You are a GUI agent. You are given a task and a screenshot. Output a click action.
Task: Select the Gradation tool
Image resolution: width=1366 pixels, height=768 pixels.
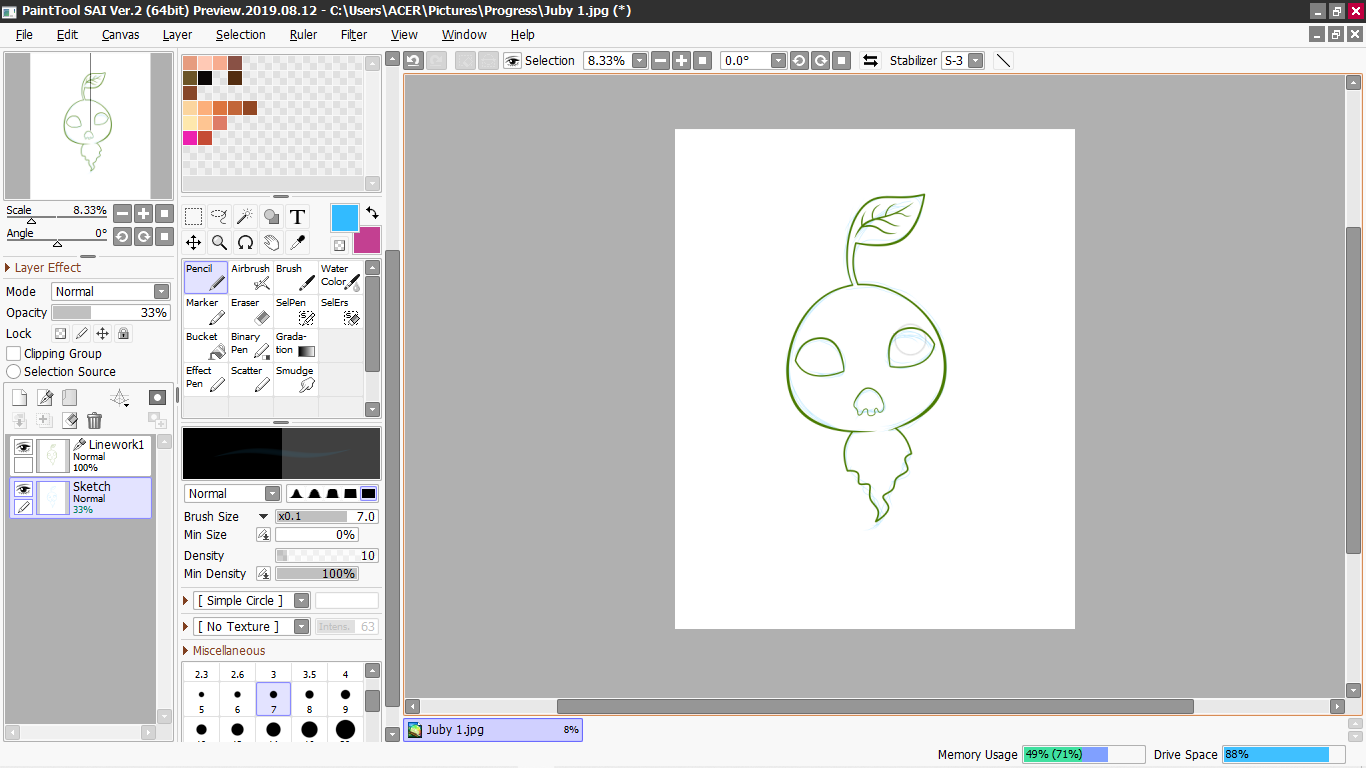[296, 345]
